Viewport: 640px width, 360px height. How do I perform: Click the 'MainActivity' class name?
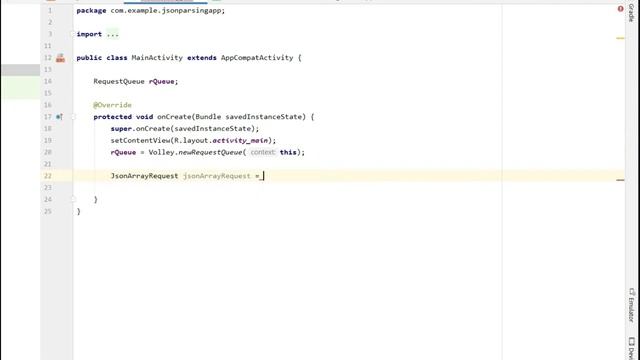(x=157, y=58)
